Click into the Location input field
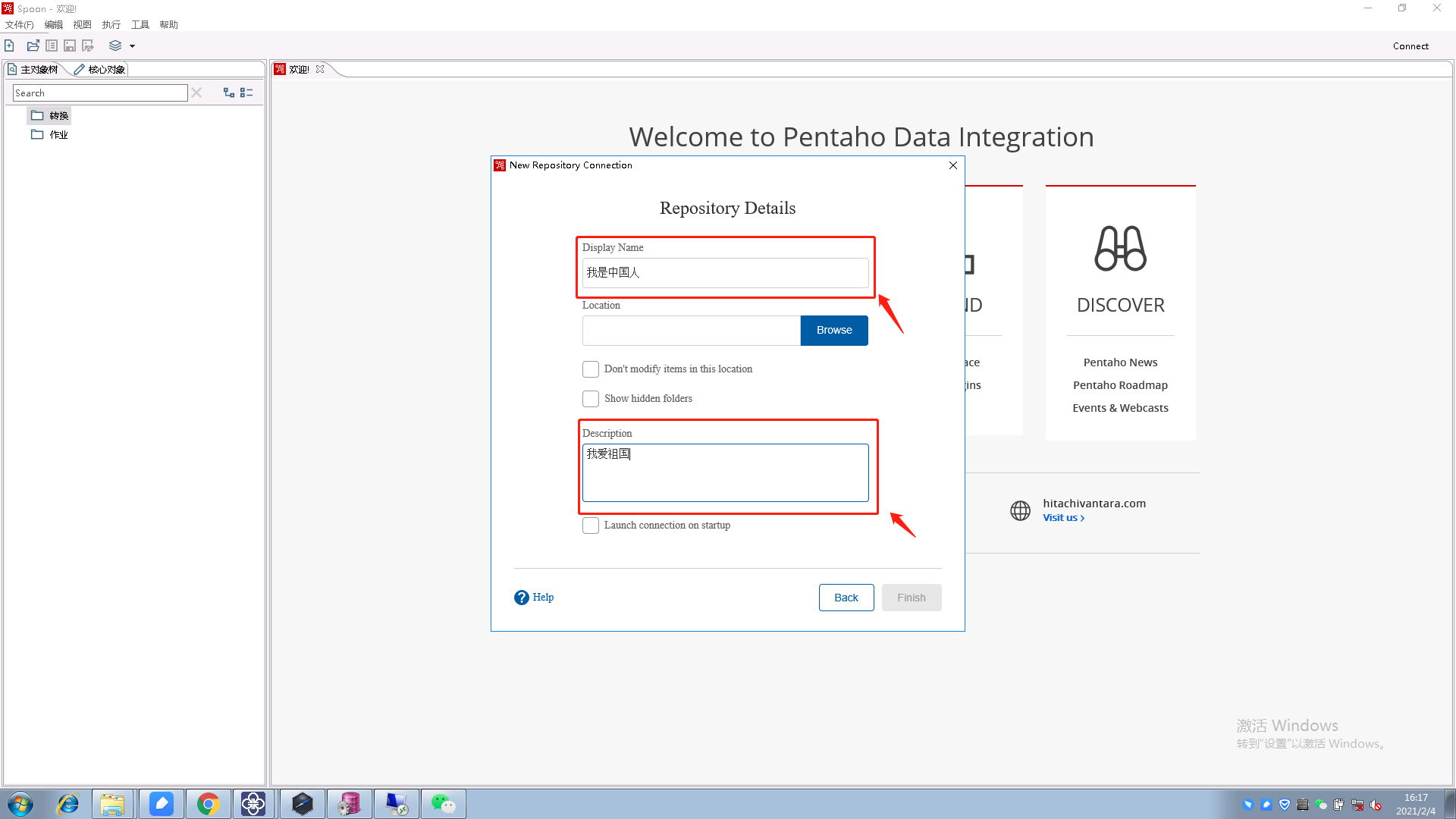This screenshot has height=819, width=1456. tap(691, 331)
